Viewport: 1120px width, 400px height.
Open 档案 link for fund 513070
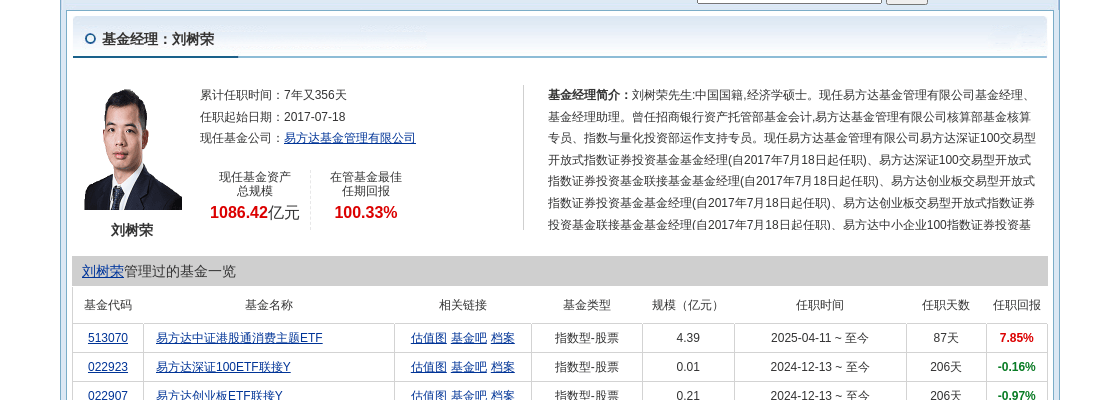(x=503, y=338)
